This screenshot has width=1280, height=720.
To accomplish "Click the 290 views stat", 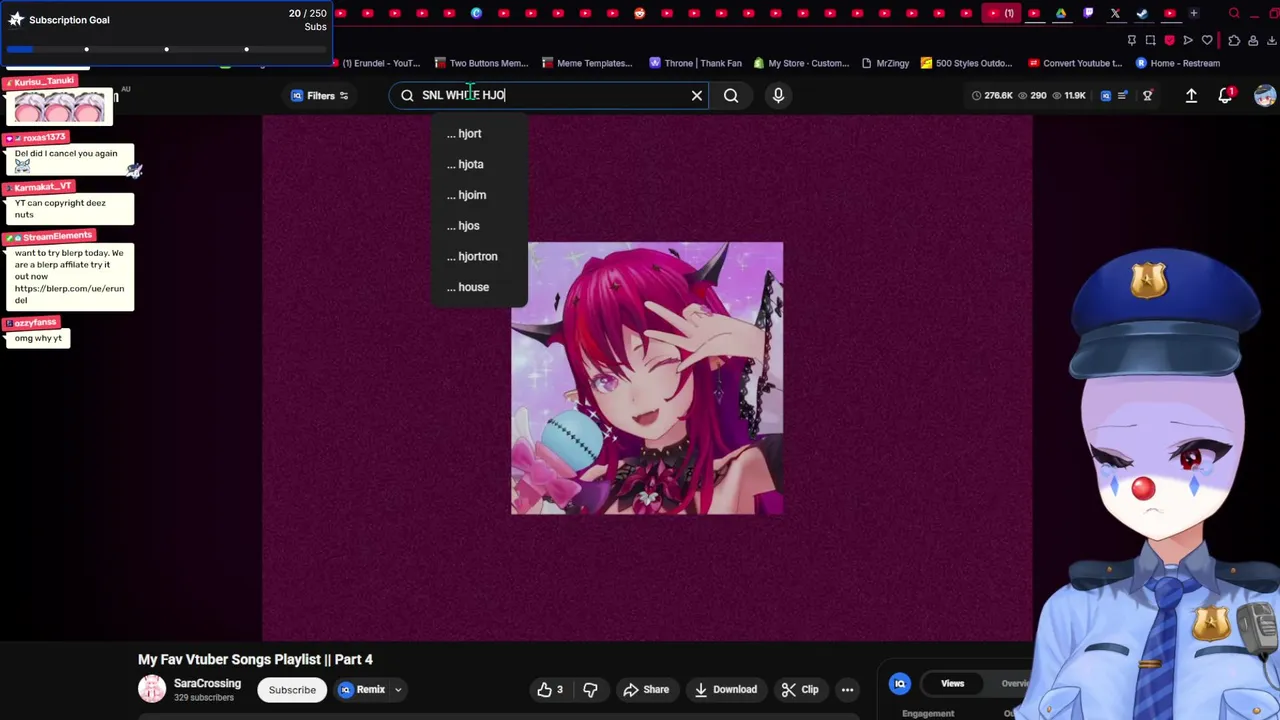I will (x=1033, y=95).
